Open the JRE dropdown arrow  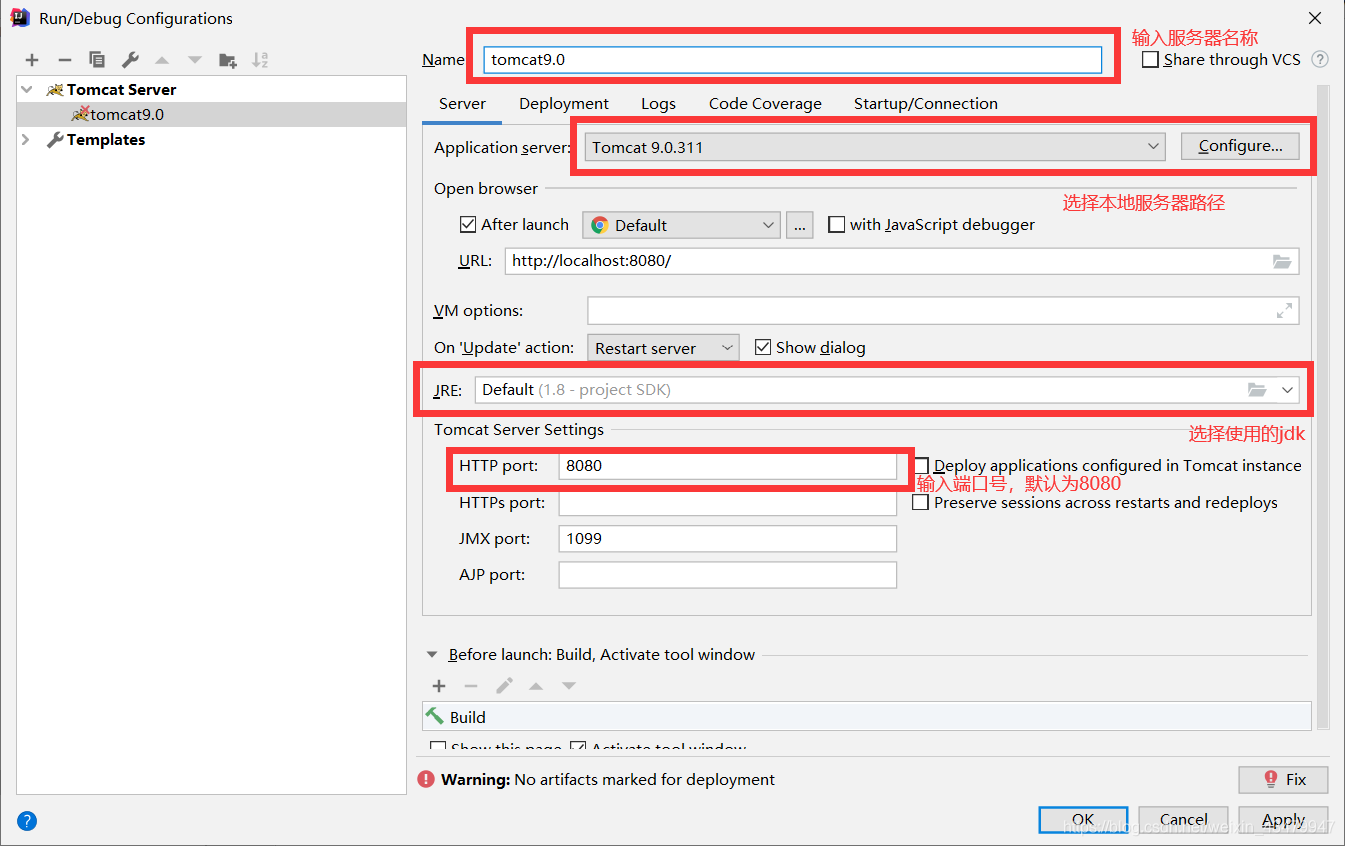[x=1287, y=390]
